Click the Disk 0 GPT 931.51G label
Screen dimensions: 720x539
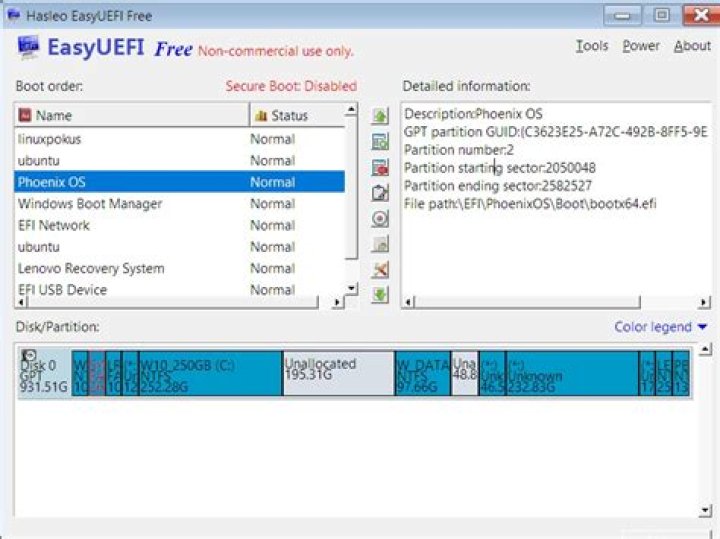(x=44, y=376)
